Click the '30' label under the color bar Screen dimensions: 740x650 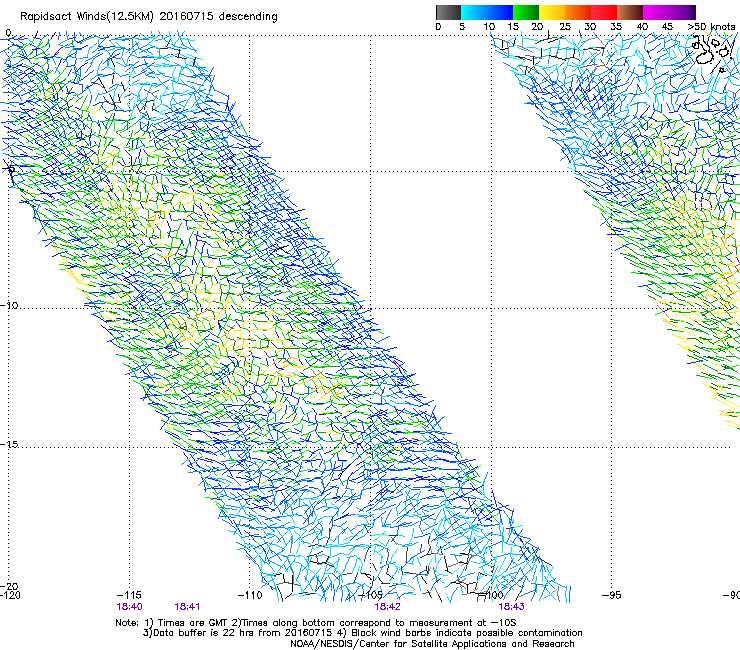[x=590, y=27]
